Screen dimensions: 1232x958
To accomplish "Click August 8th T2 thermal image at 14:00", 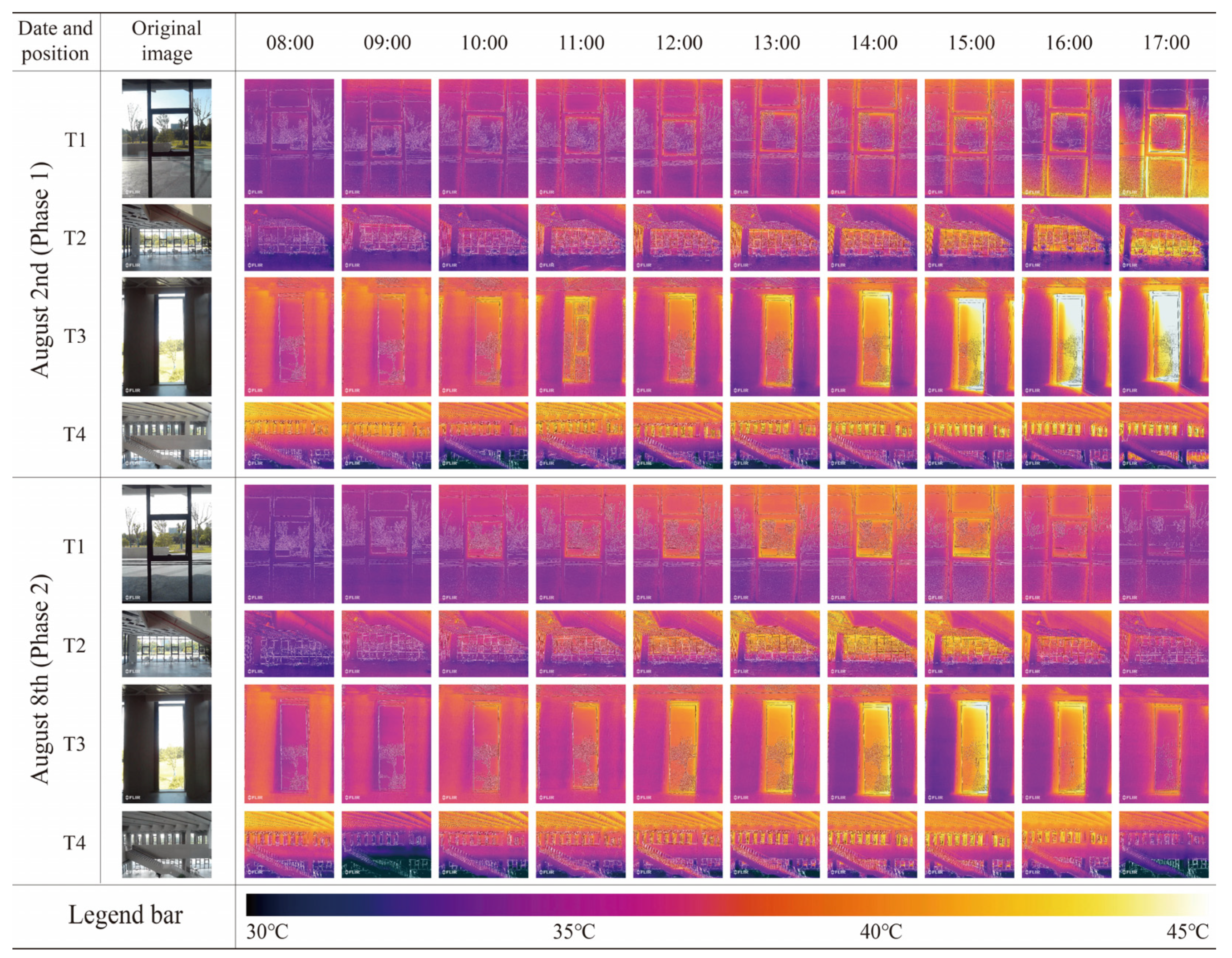I will [x=872, y=644].
